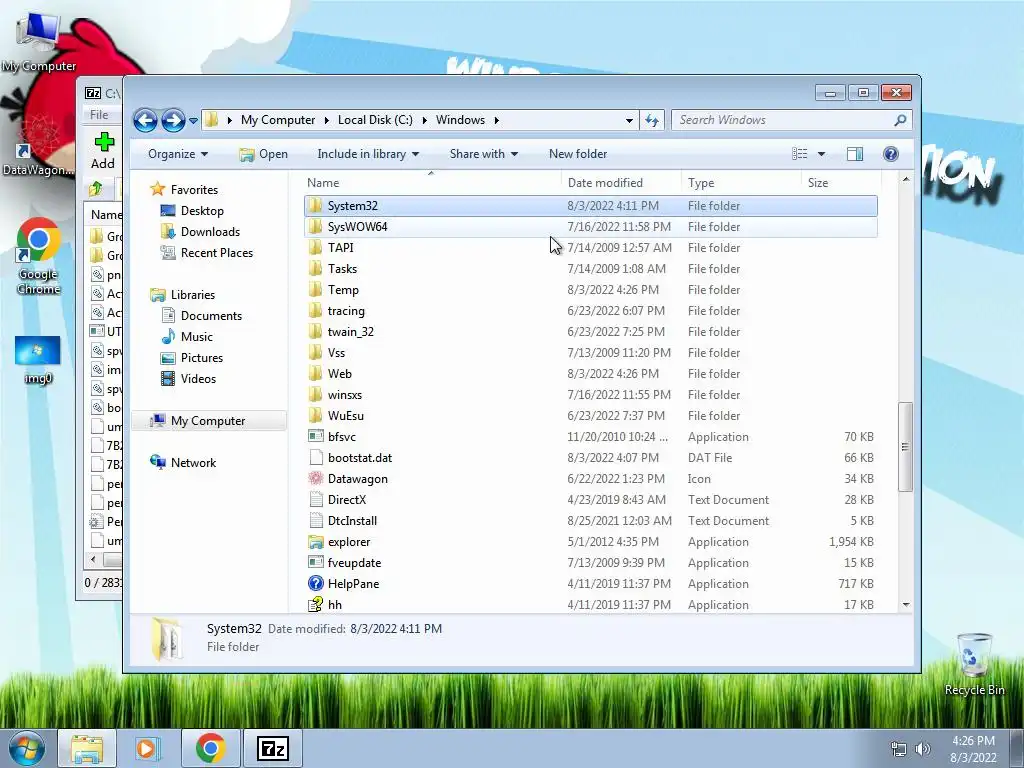This screenshot has width=1024, height=768.
Task: Change the view with the views icon
Action: click(x=800, y=154)
